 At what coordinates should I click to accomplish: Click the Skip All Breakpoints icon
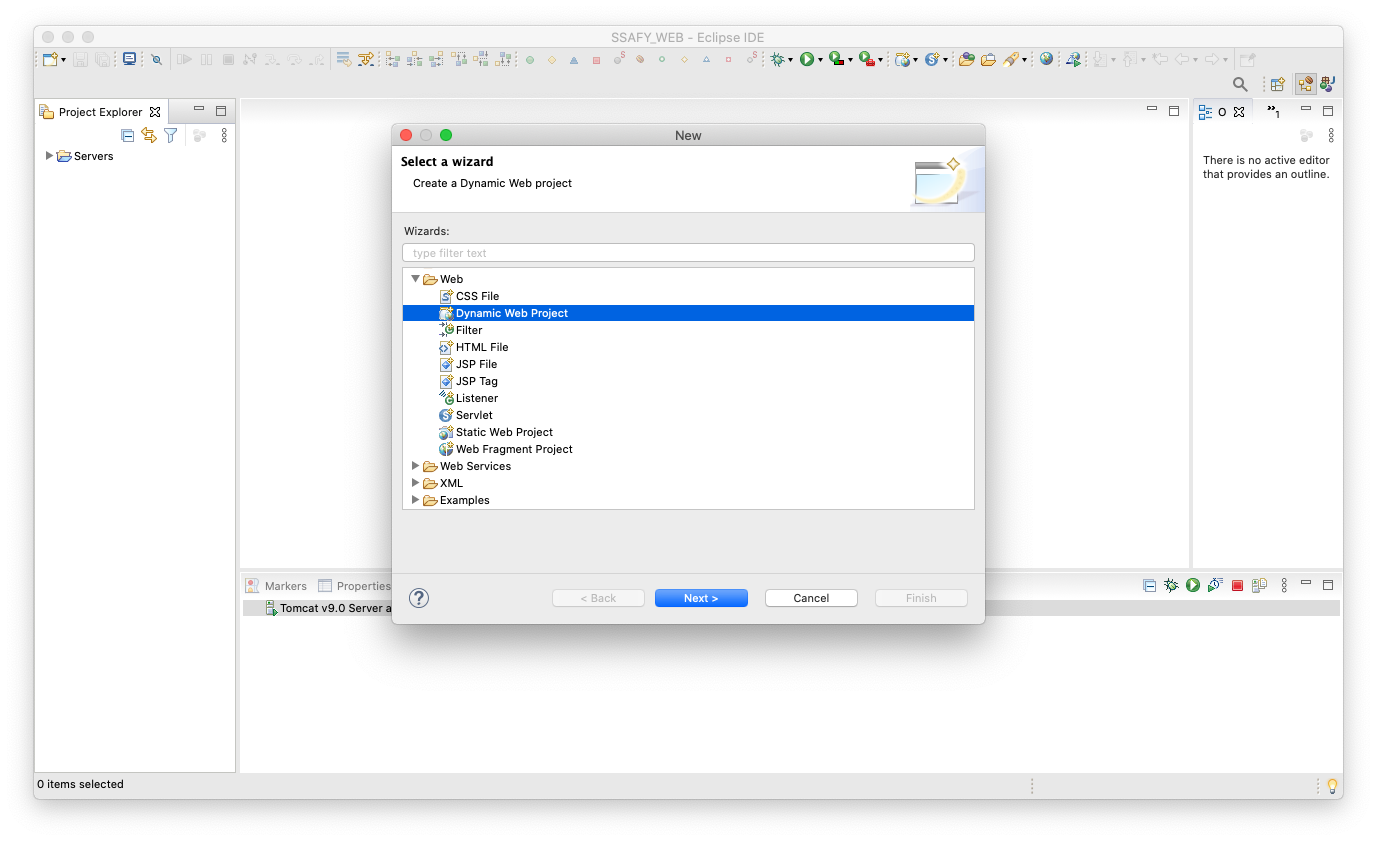pos(157,59)
